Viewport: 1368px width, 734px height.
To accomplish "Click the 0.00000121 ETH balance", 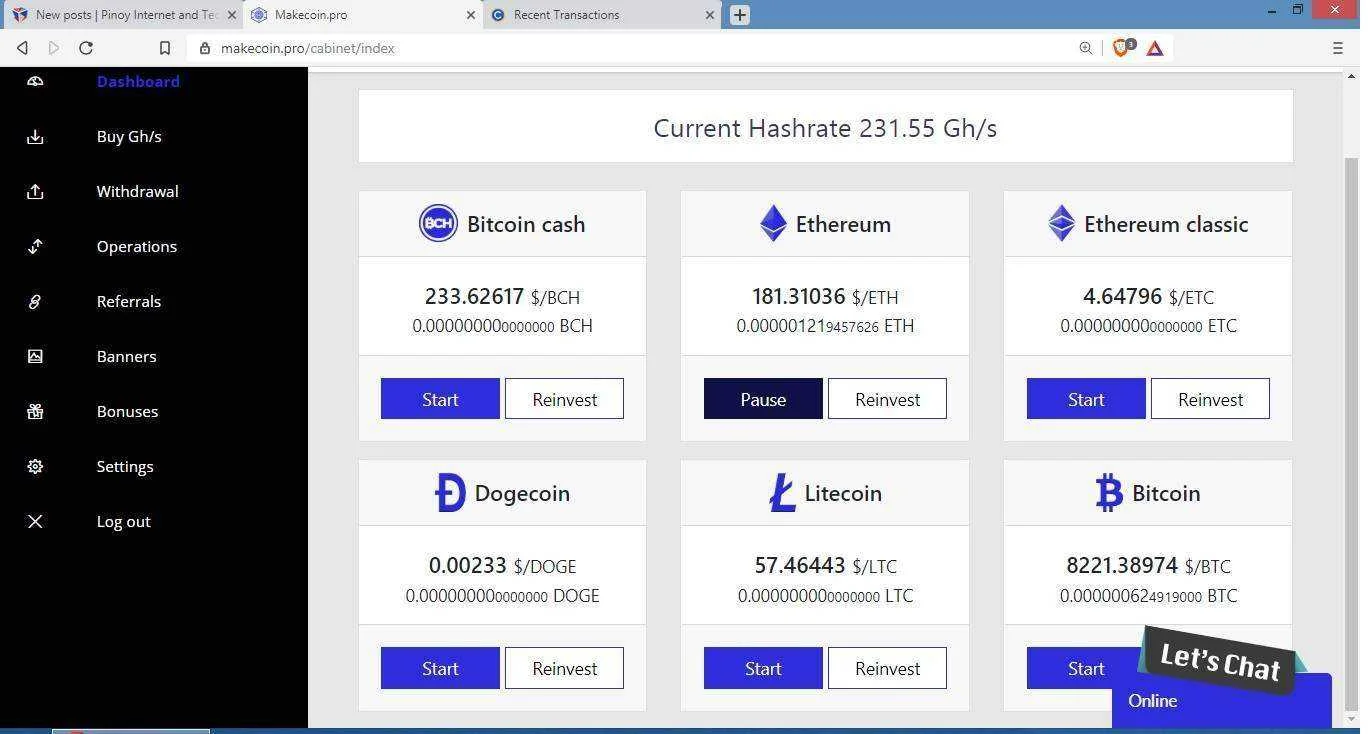I will click(x=825, y=326).
